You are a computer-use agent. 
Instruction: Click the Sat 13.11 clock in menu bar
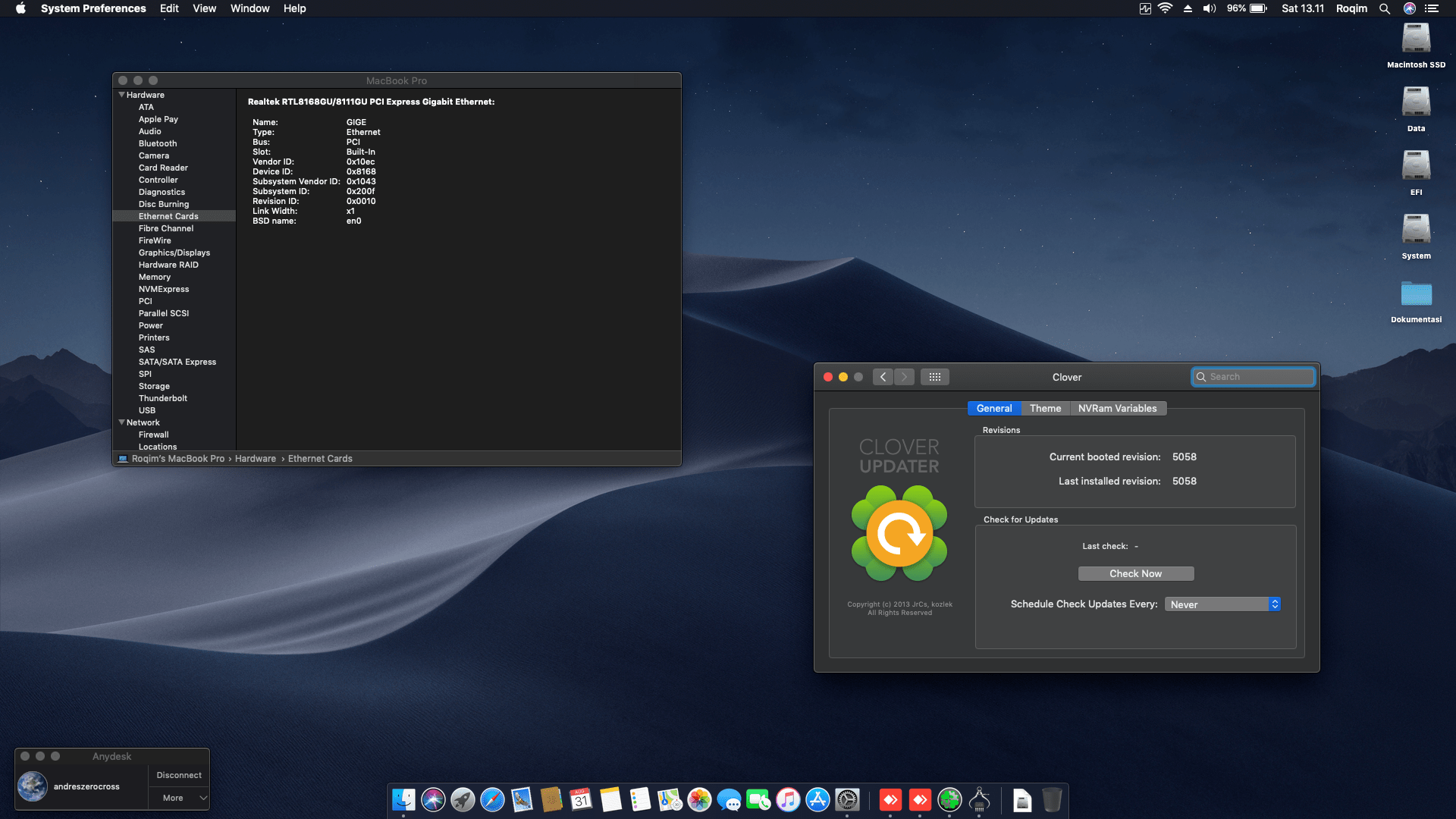pos(1303,8)
